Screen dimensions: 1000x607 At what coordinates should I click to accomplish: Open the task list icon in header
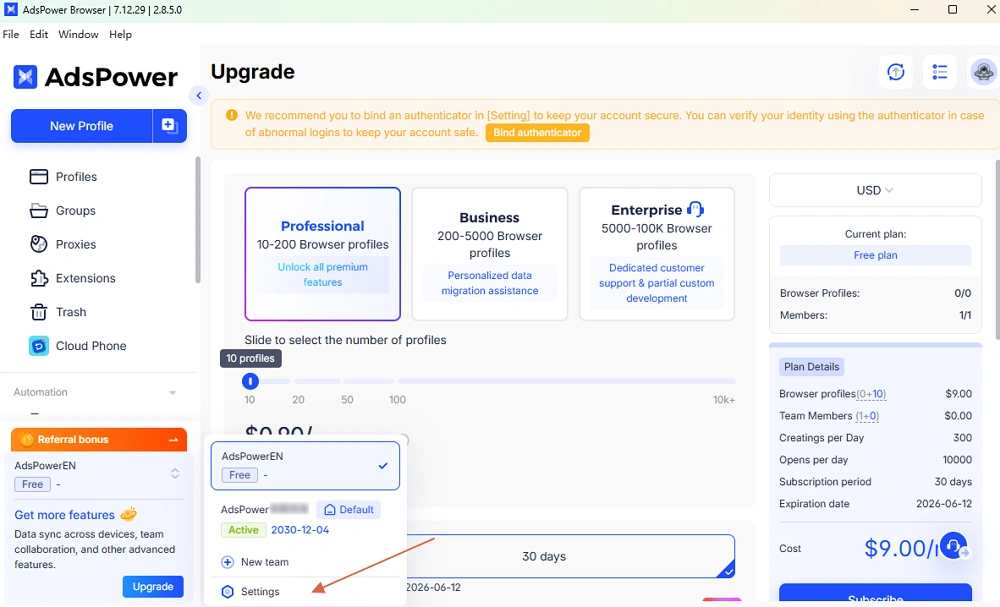(939, 72)
